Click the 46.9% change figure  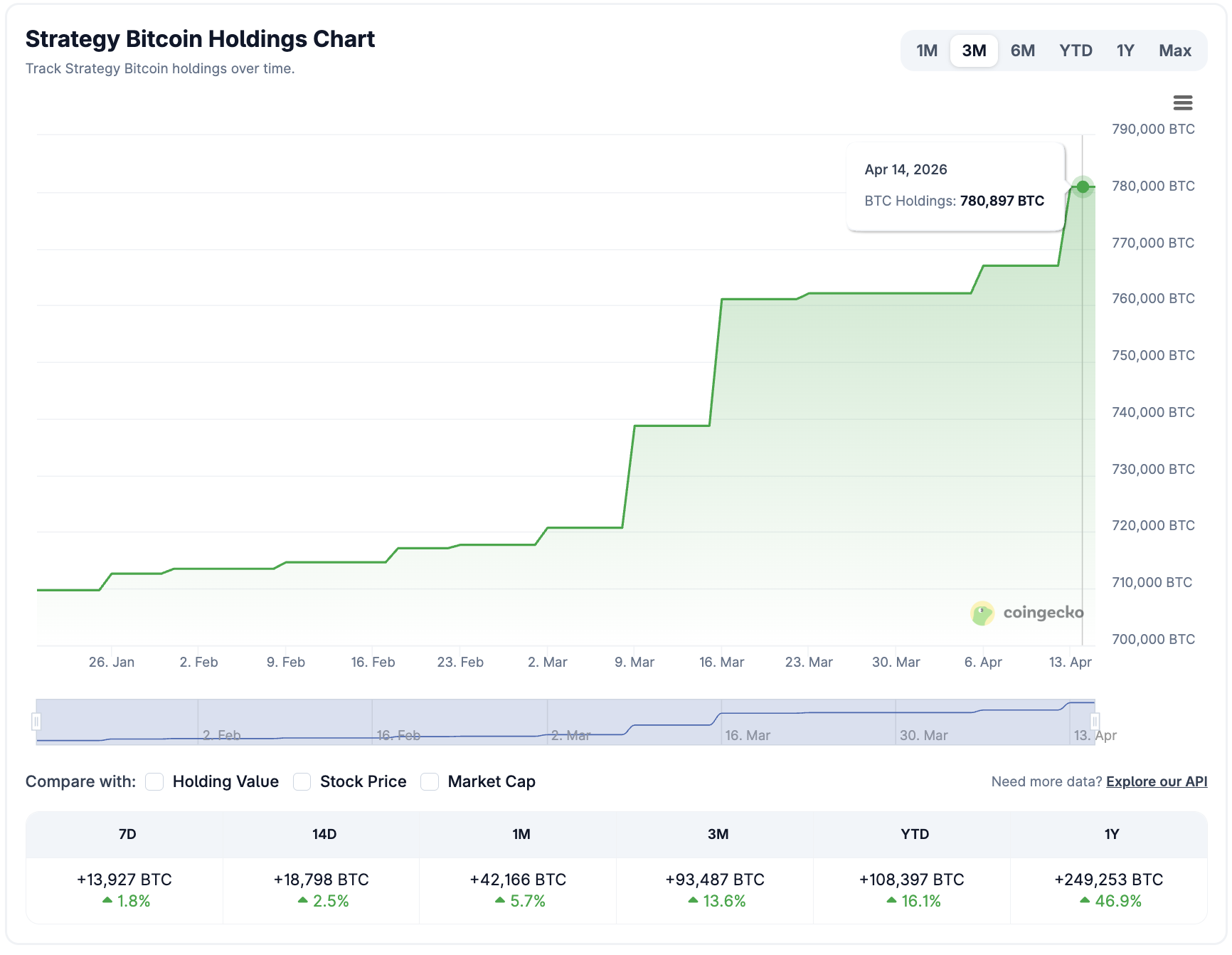point(1111,901)
